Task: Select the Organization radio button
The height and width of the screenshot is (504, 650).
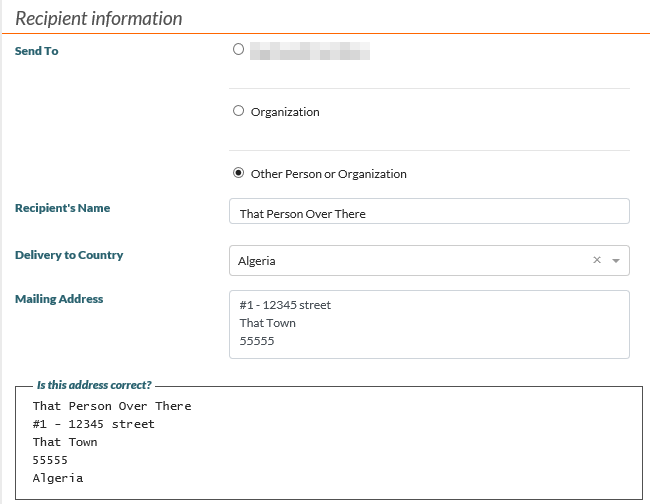Action: (x=238, y=111)
